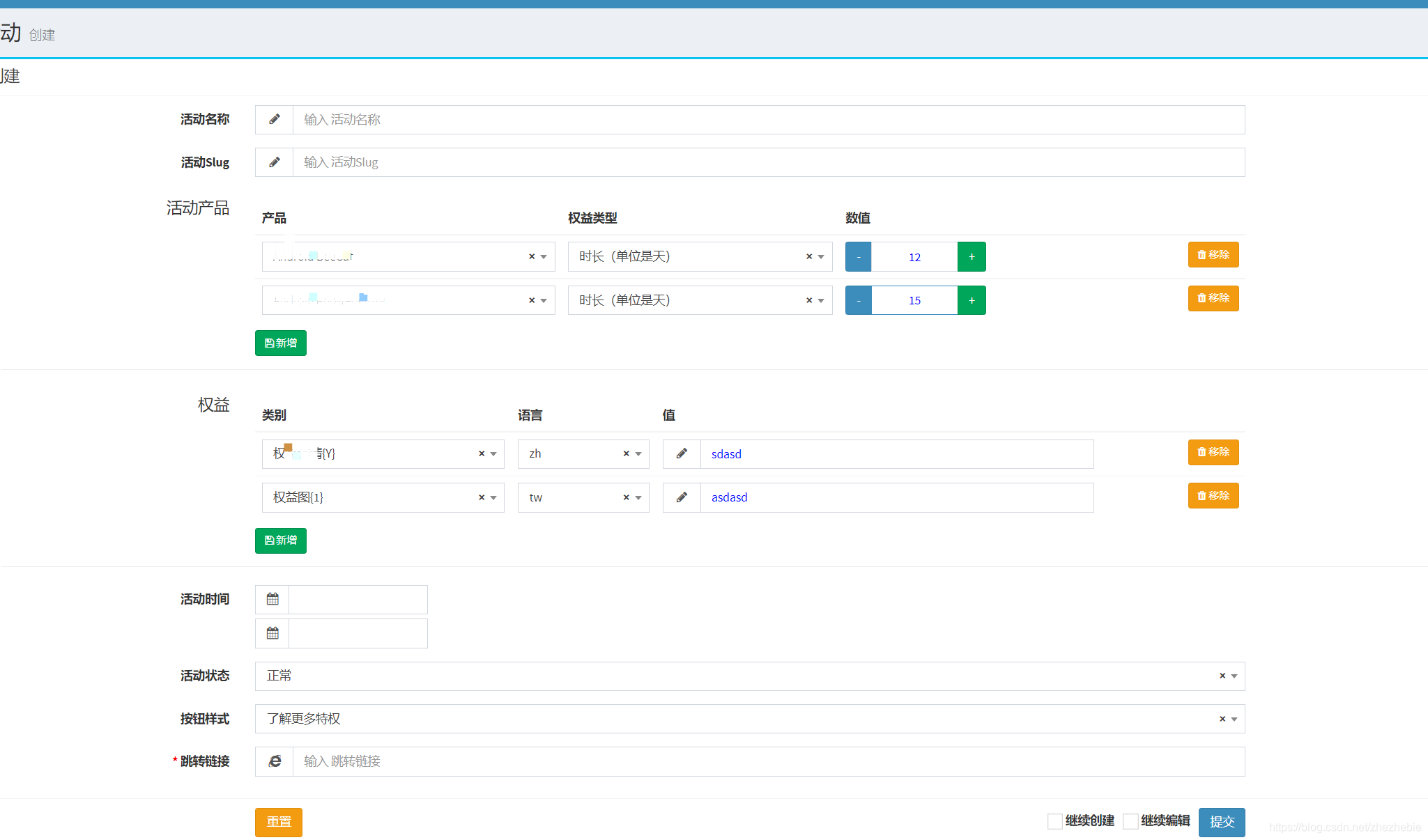The width and height of the screenshot is (1428, 840).
Task: Click the orange 重置 reset button
Action: [x=278, y=822]
